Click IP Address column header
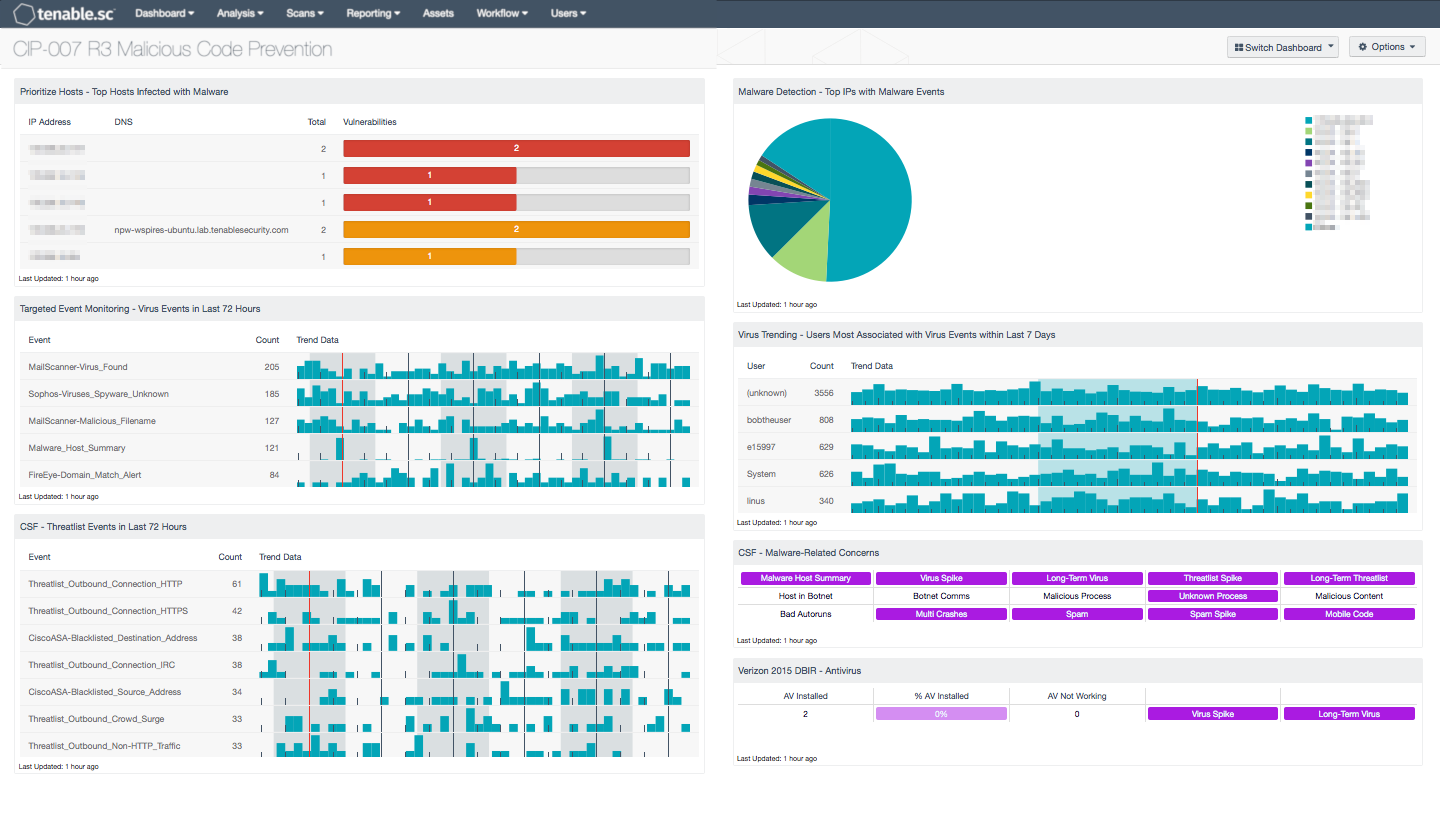 (x=49, y=122)
